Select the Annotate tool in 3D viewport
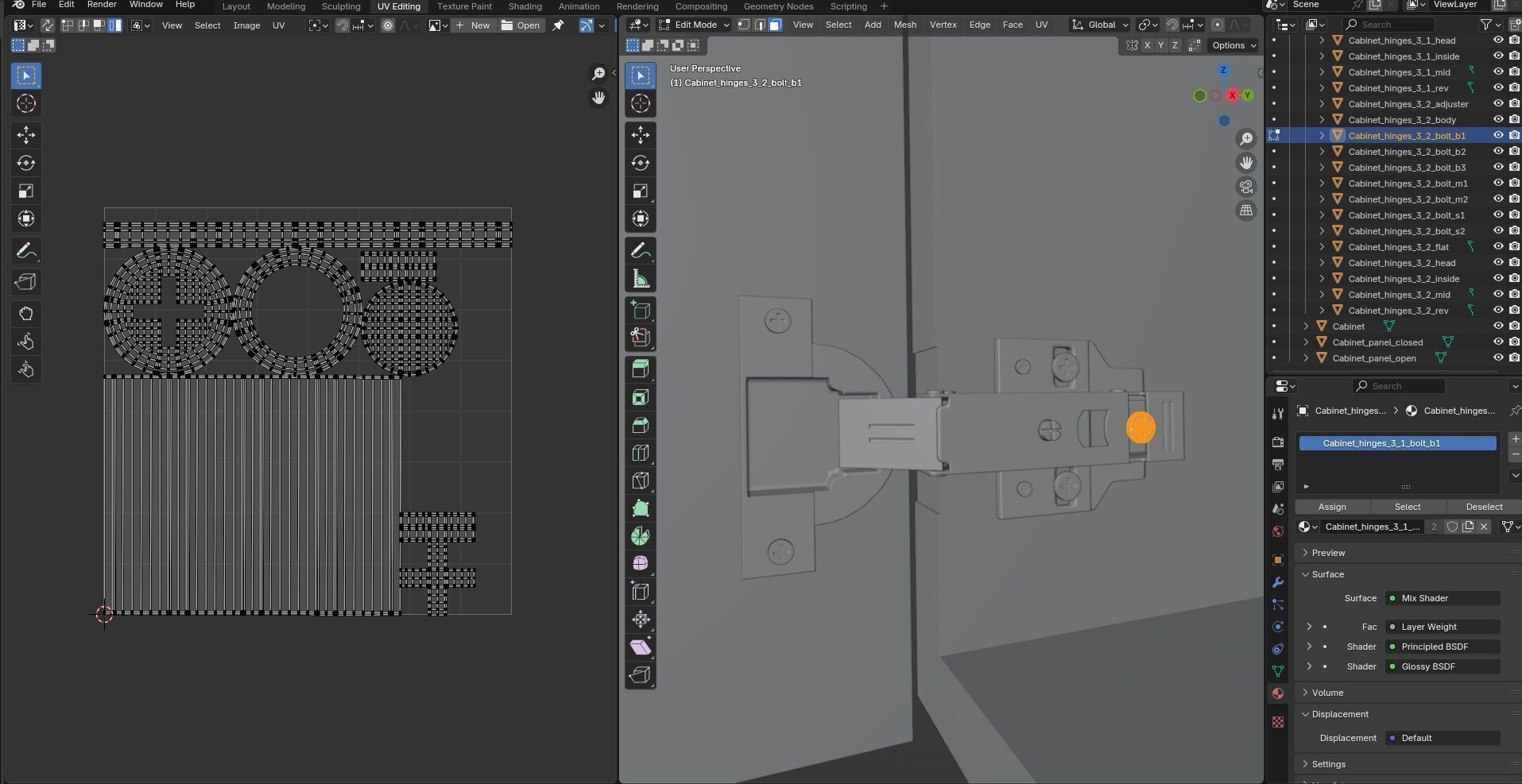Viewport: 1522px width, 784px height. (641, 251)
